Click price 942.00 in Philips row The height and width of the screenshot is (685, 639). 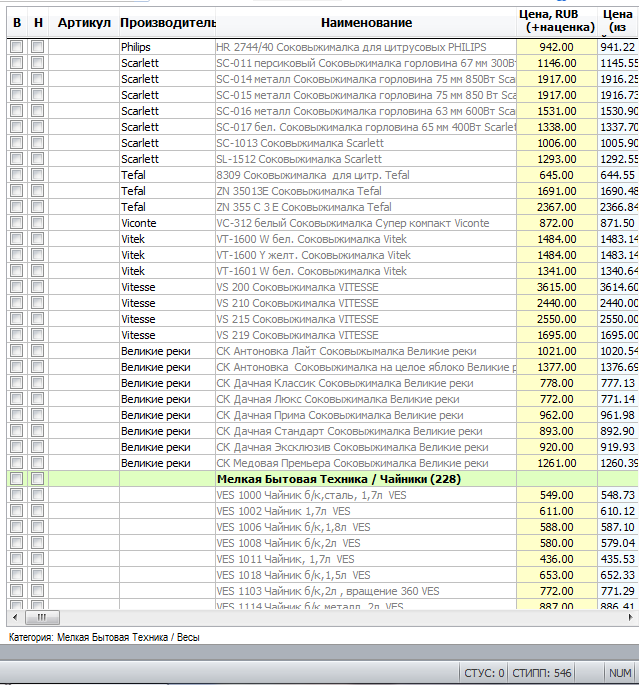pyautogui.click(x=556, y=47)
